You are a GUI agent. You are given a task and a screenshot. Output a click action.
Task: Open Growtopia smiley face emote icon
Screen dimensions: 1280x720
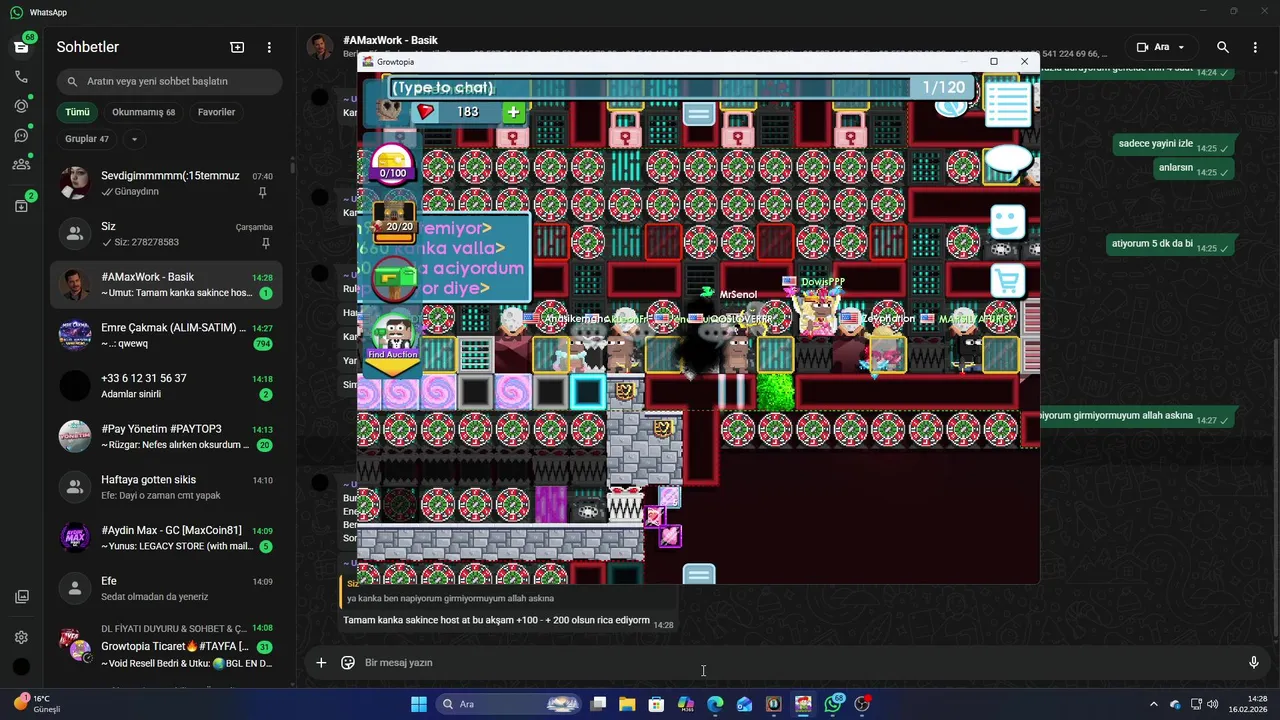(x=1008, y=222)
